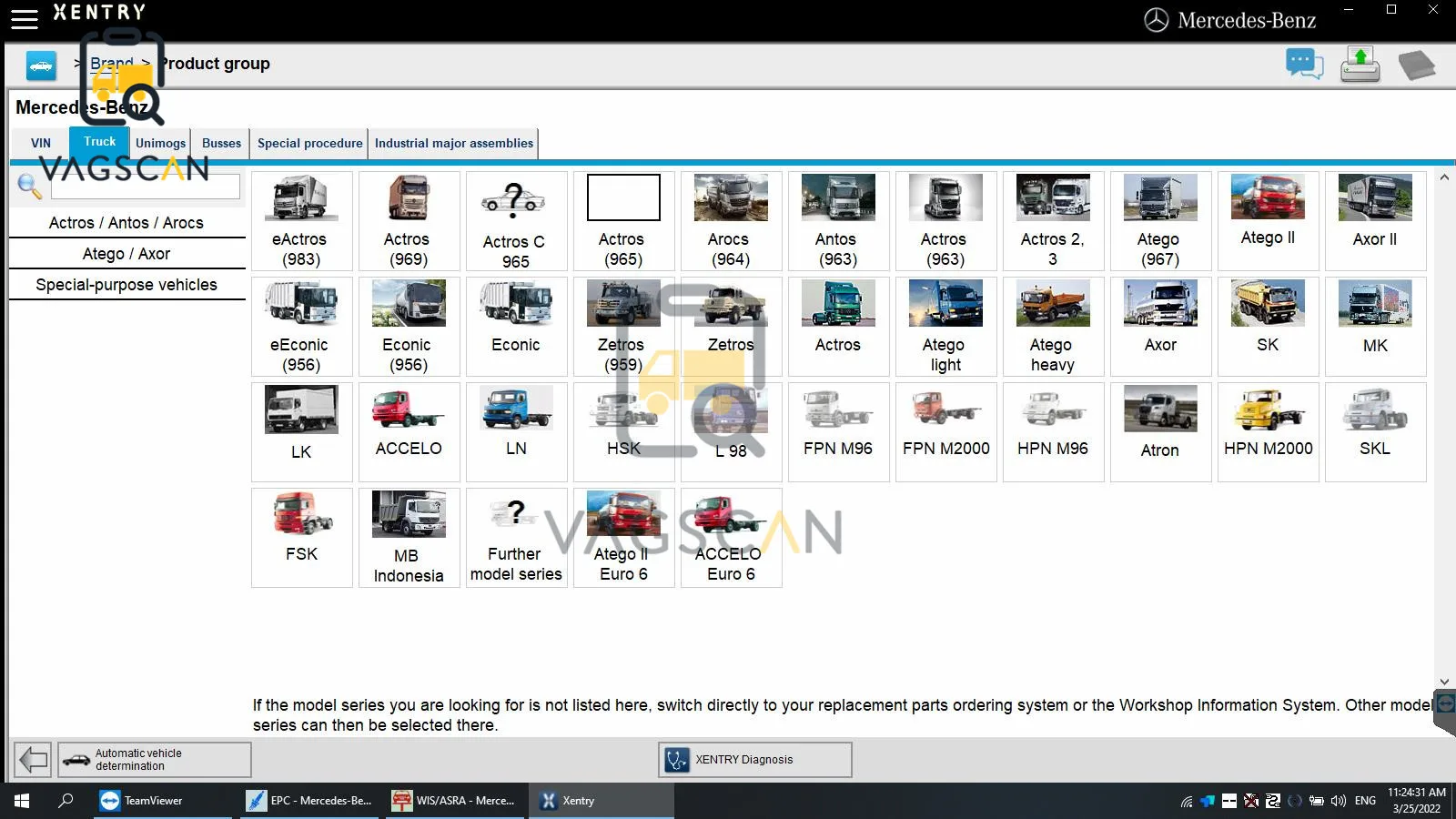Image resolution: width=1456 pixels, height=819 pixels.
Task: Select the Atego II Euro 6 model
Action: point(623,538)
